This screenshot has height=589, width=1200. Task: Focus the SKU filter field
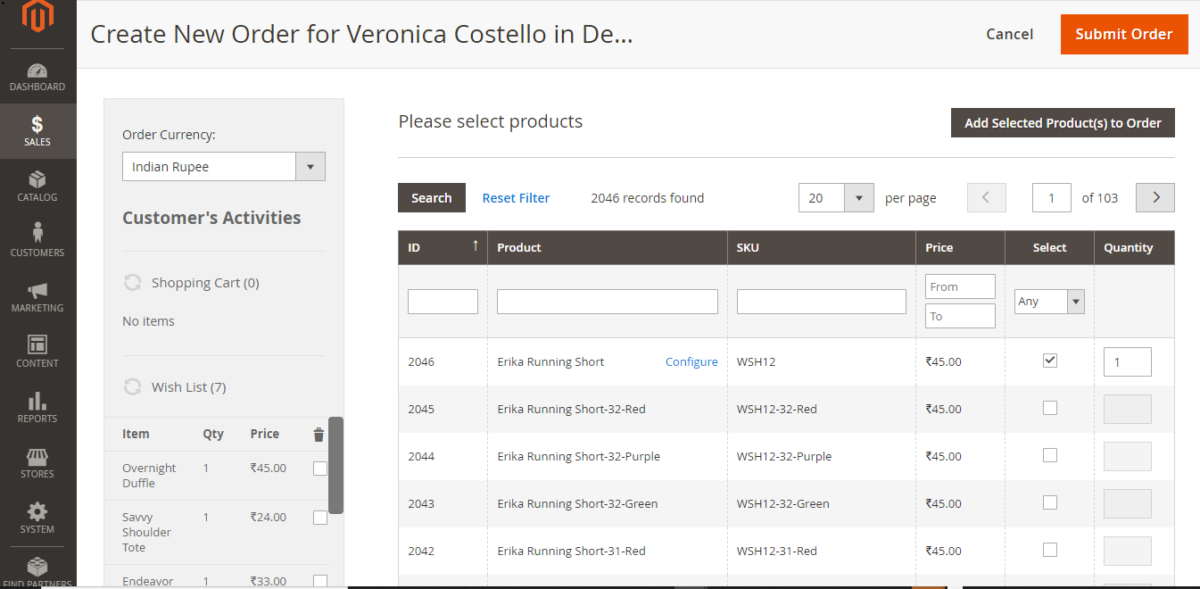(x=821, y=301)
